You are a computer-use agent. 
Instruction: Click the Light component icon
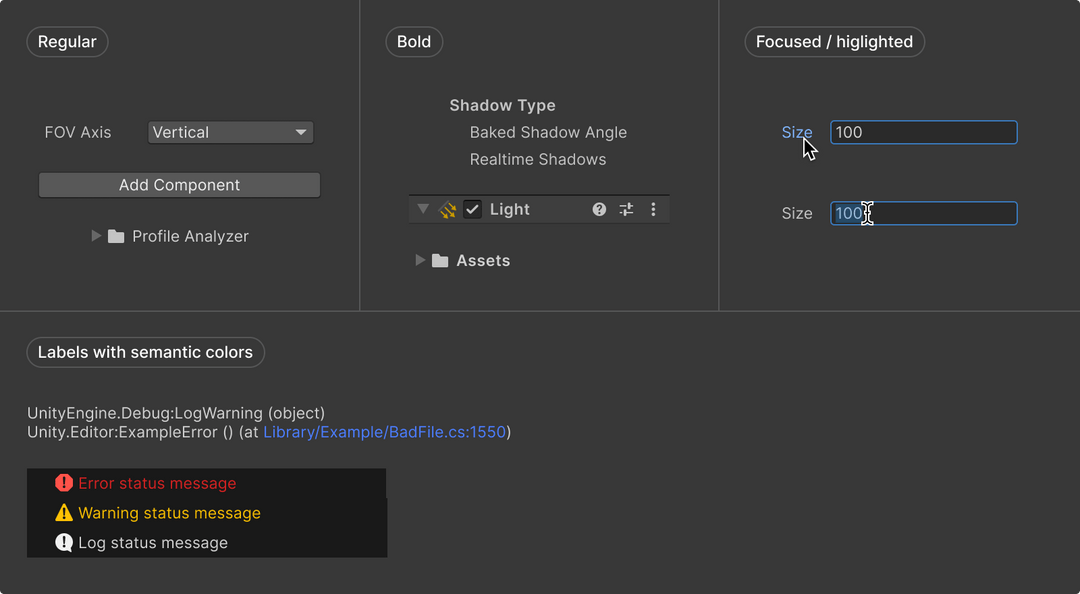(x=448, y=210)
